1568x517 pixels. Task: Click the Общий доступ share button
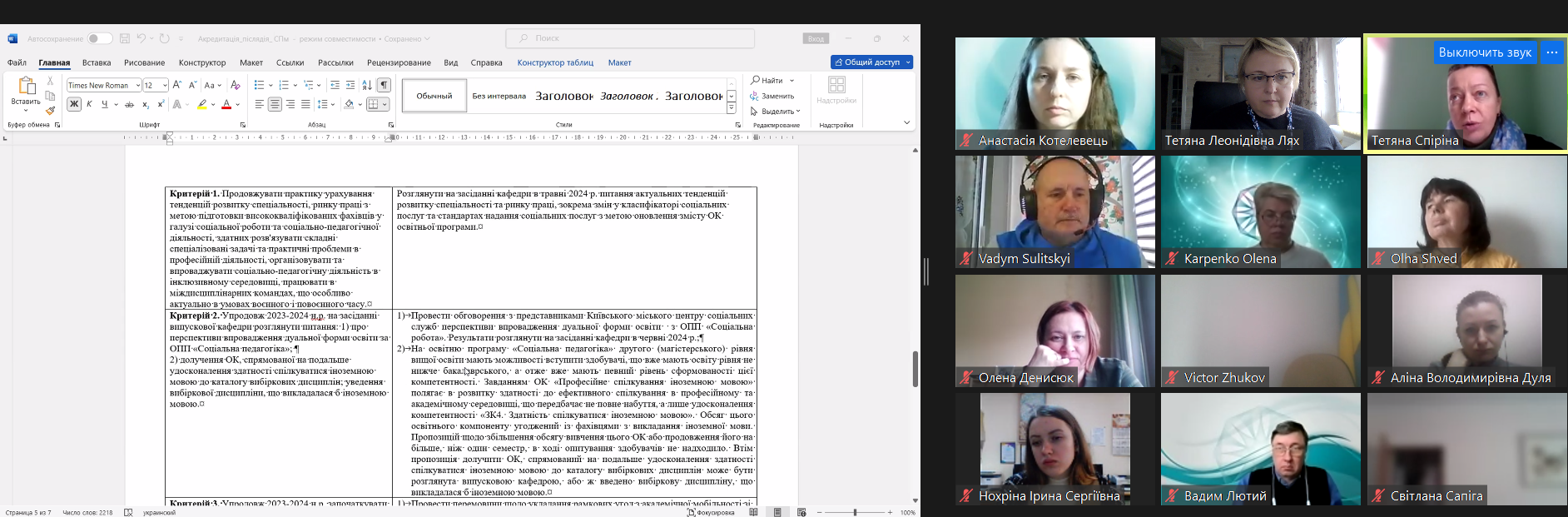coord(871,62)
